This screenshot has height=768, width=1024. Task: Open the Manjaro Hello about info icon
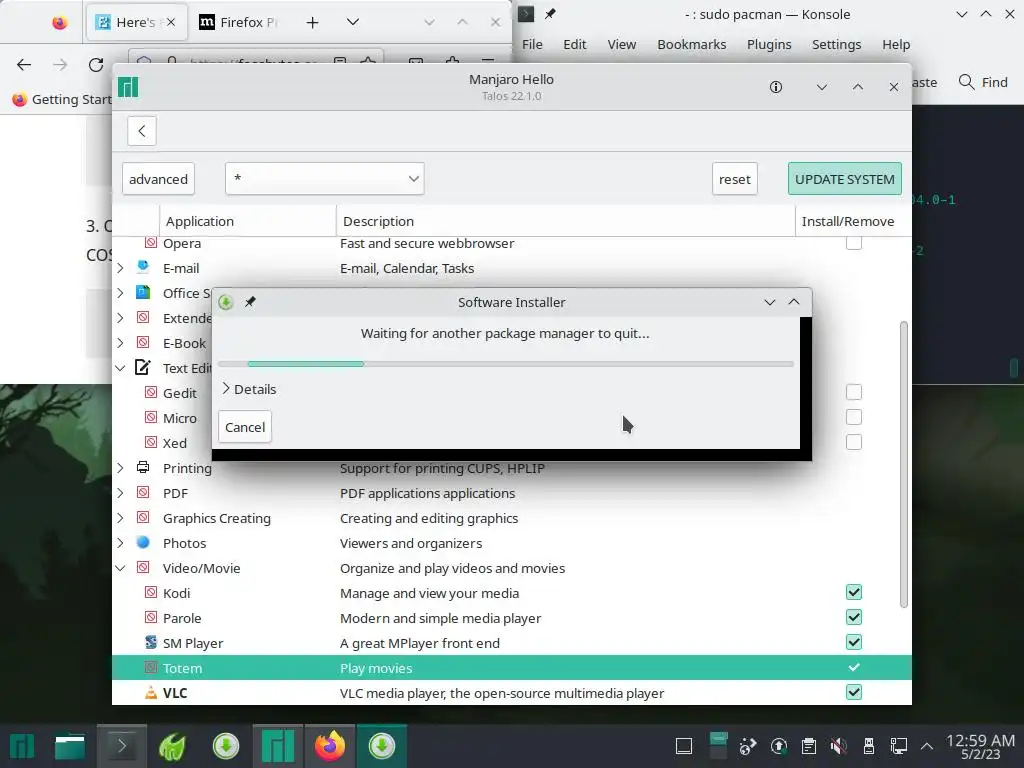click(776, 87)
